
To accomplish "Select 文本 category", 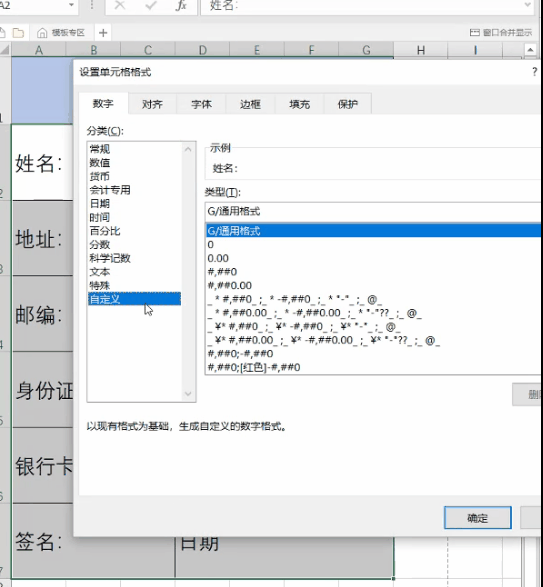I will (134, 272).
